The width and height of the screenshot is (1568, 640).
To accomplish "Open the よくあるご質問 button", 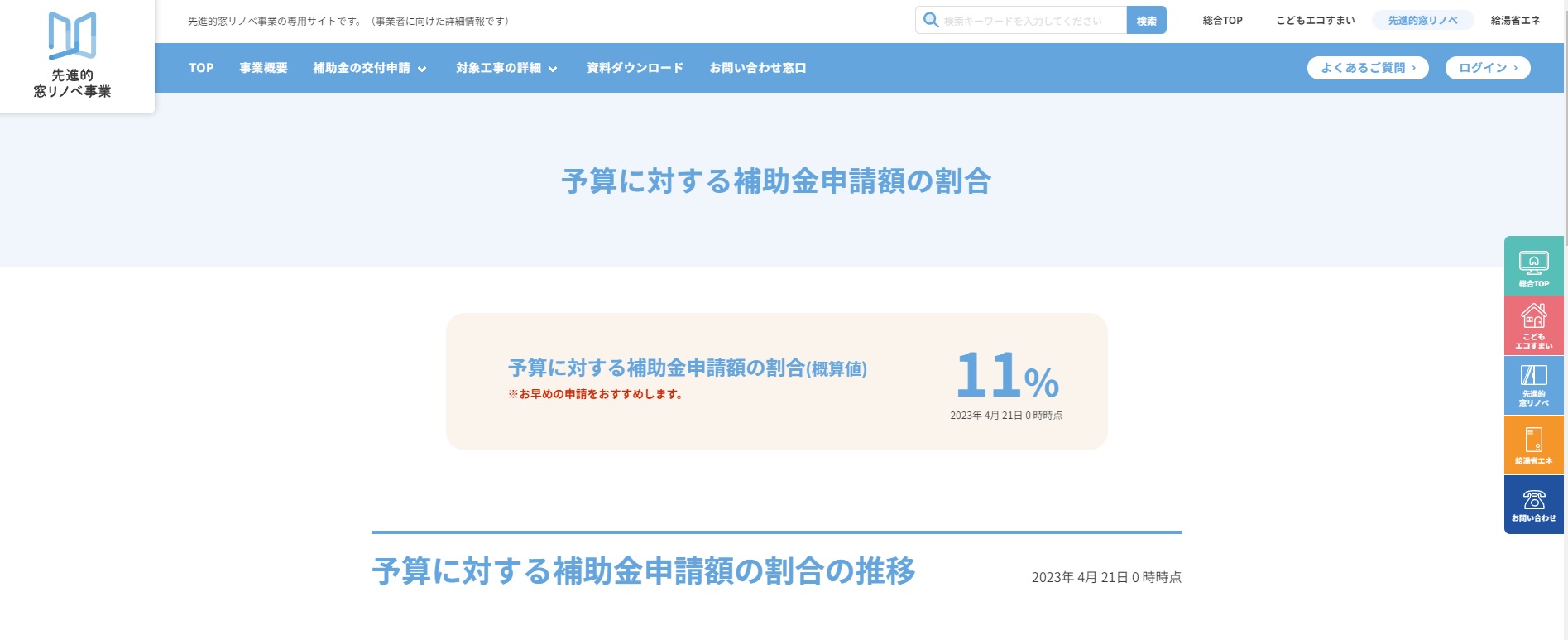I will pyautogui.click(x=1367, y=68).
